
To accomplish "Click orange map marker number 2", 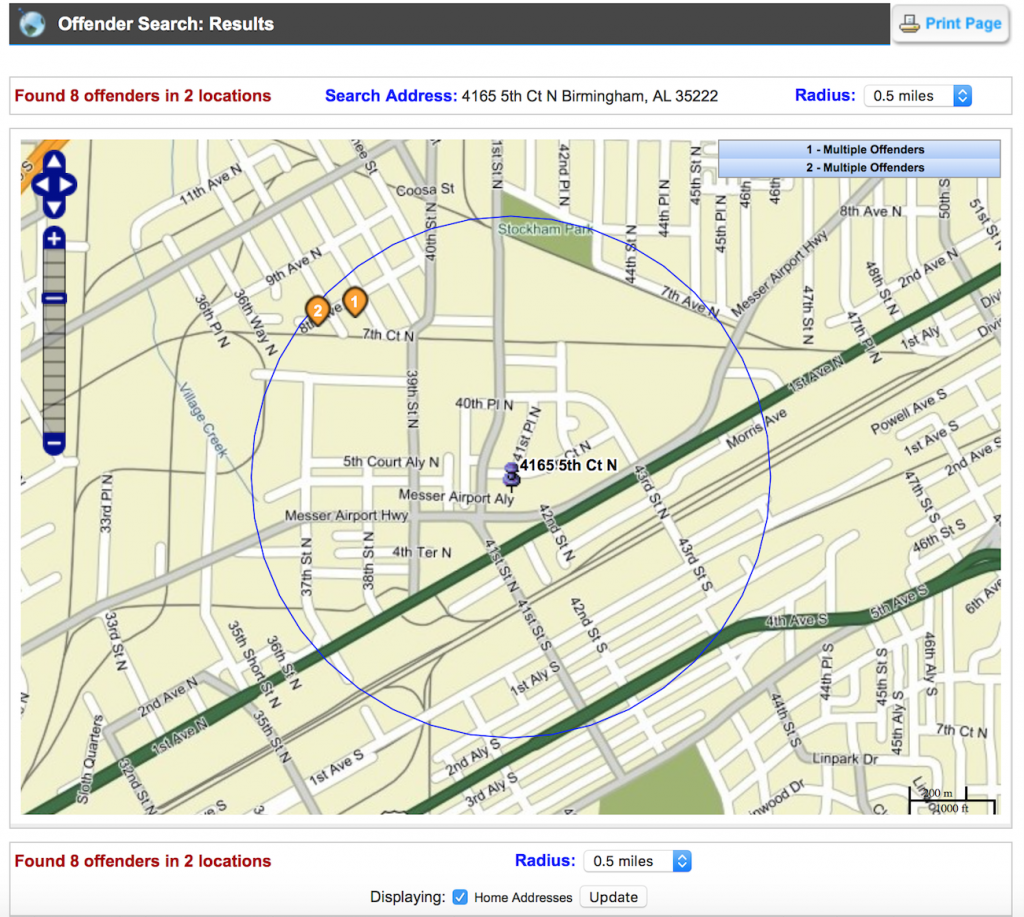I will click(318, 309).
